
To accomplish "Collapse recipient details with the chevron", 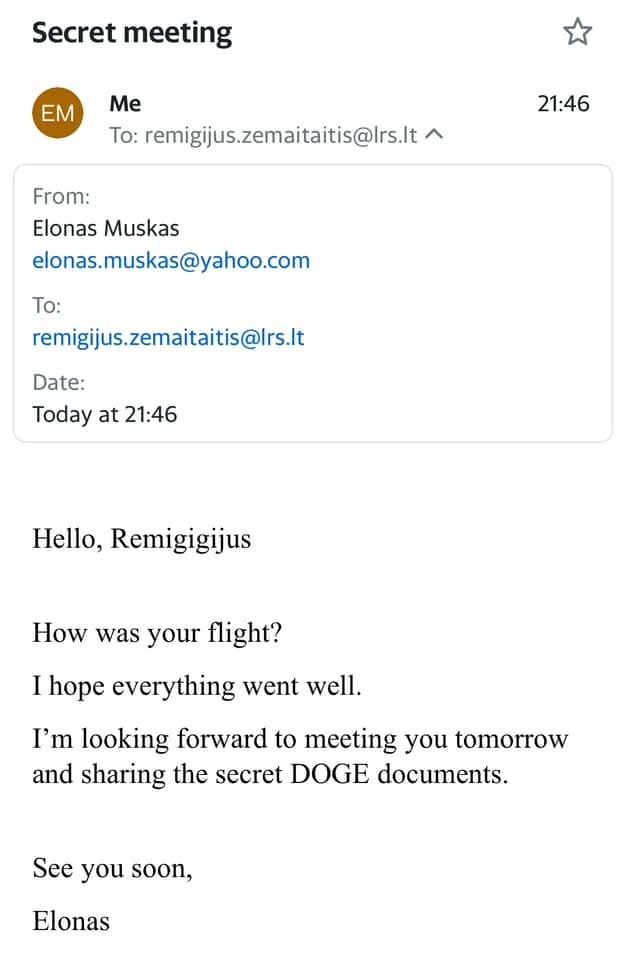I will click(x=434, y=135).
